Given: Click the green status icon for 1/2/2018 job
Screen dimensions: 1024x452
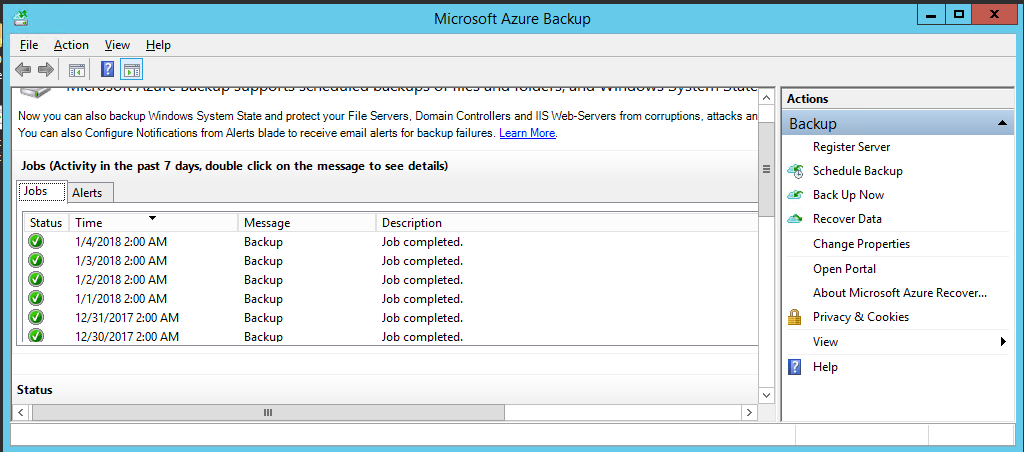Looking at the screenshot, I should [x=36, y=279].
